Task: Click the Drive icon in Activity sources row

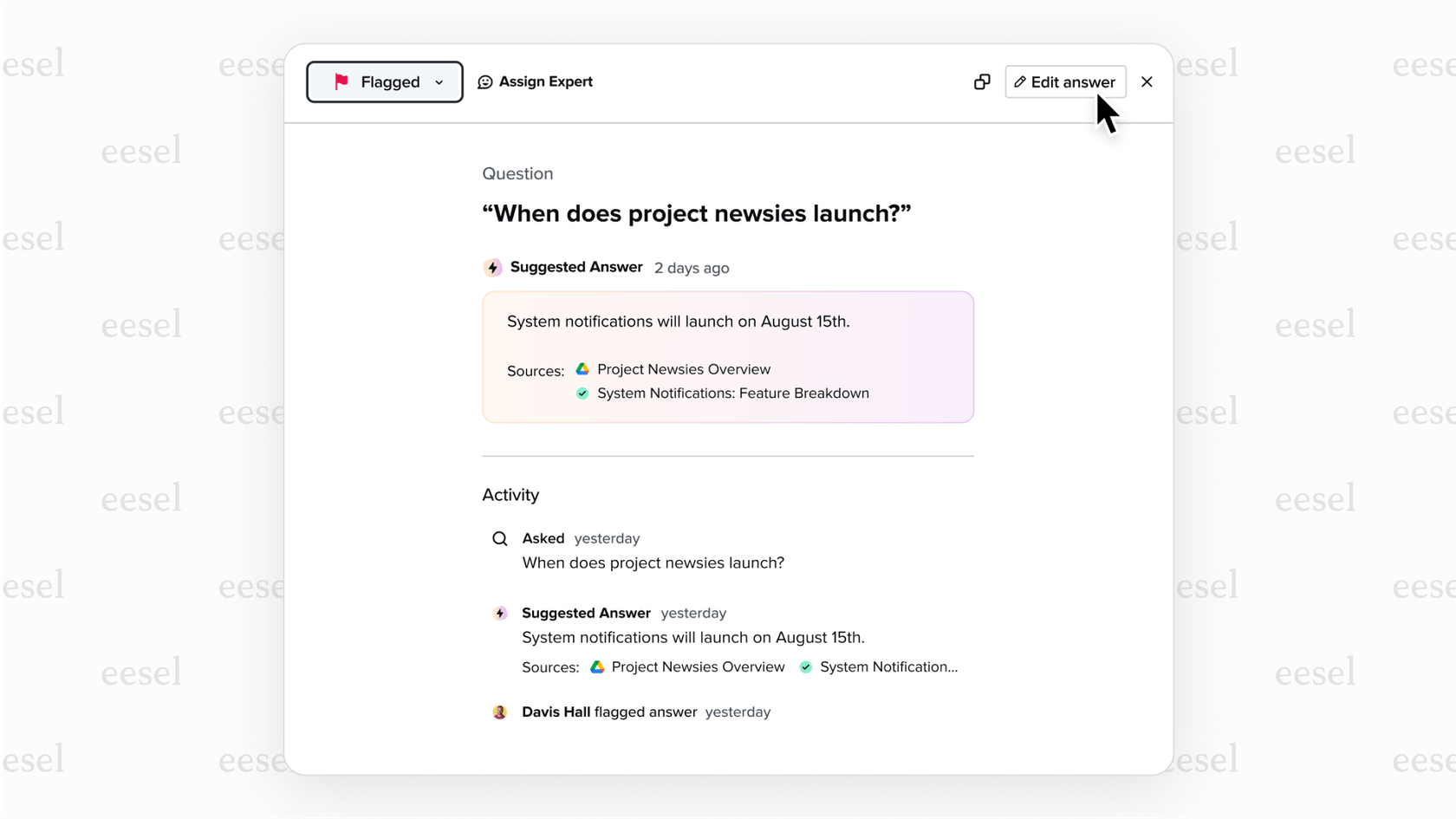Action: pyautogui.click(x=597, y=666)
